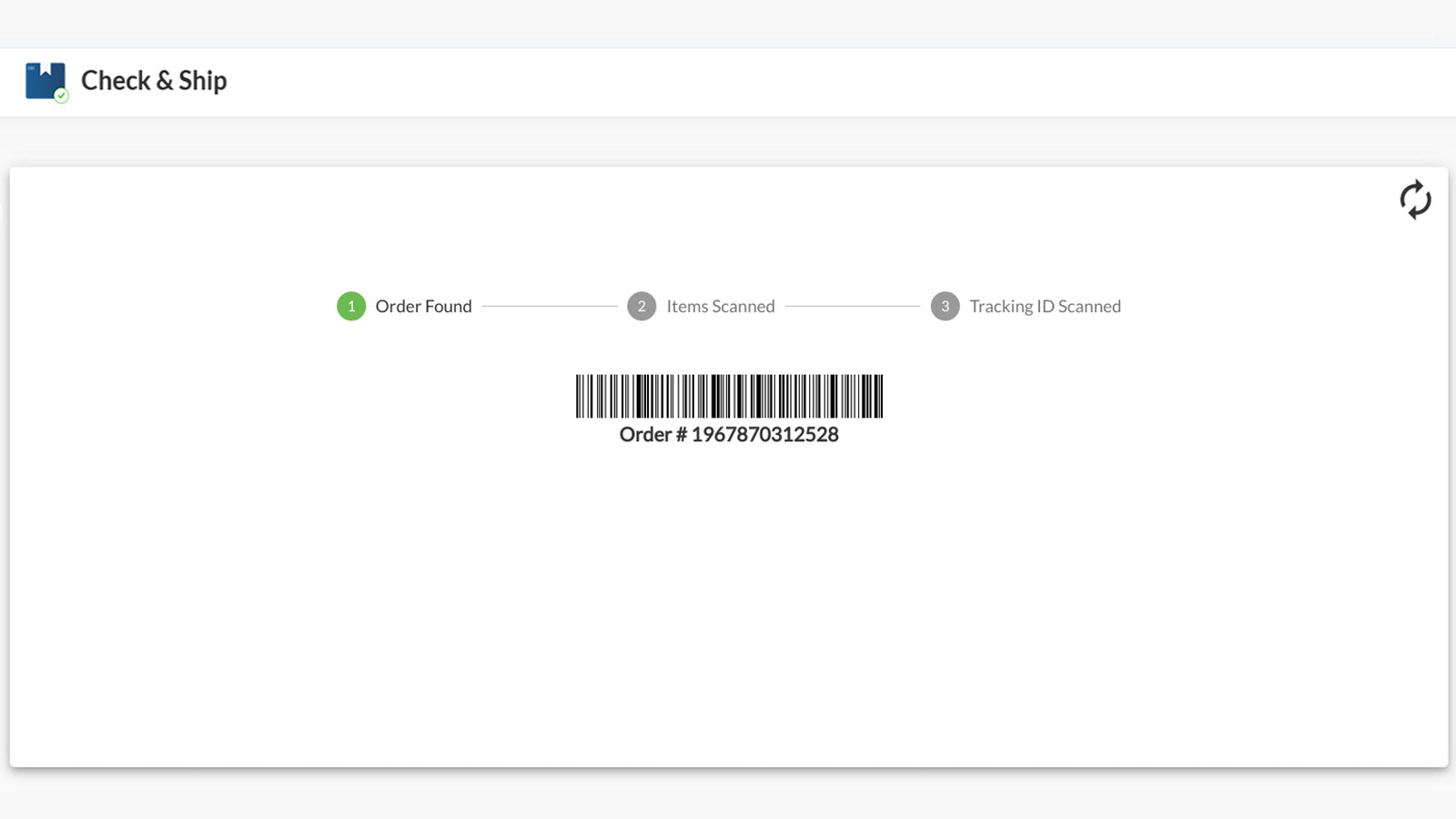Toggle the Order Found step indicator

pos(351,307)
